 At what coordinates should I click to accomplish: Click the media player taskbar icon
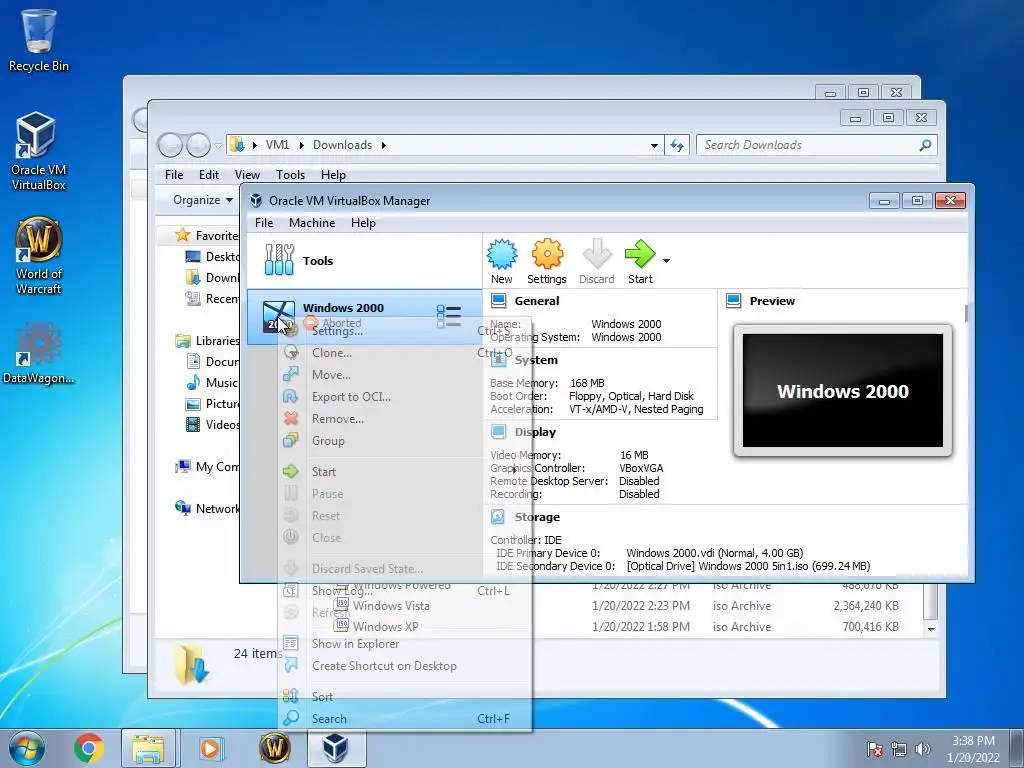tap(210, 748)
